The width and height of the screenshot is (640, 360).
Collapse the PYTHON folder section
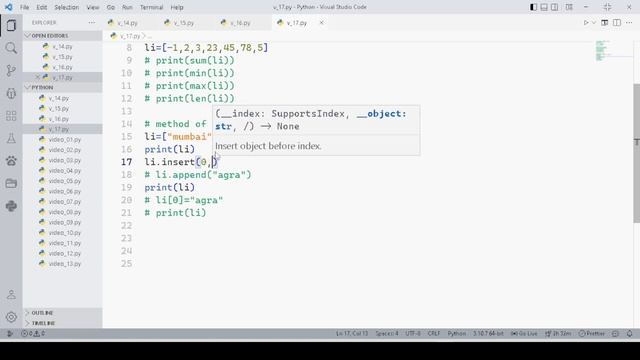62,87
